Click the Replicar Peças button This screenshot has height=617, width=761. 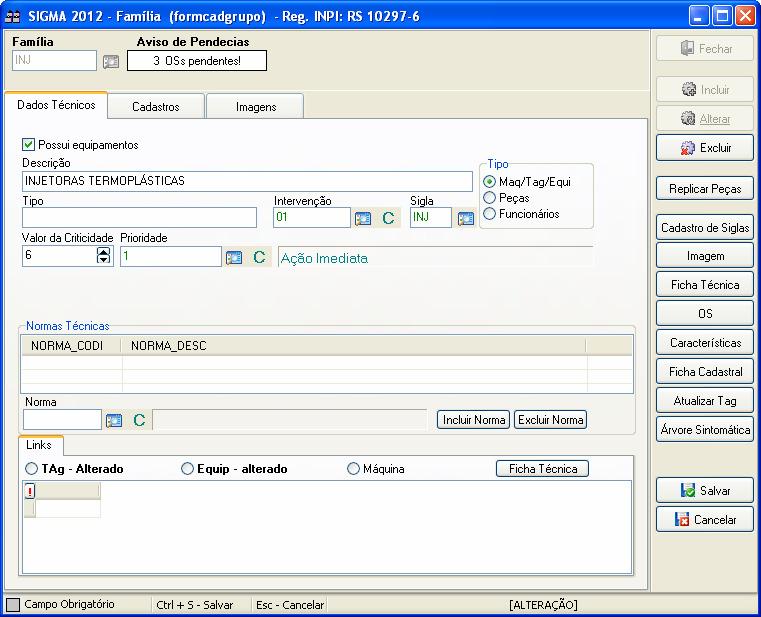705,188
